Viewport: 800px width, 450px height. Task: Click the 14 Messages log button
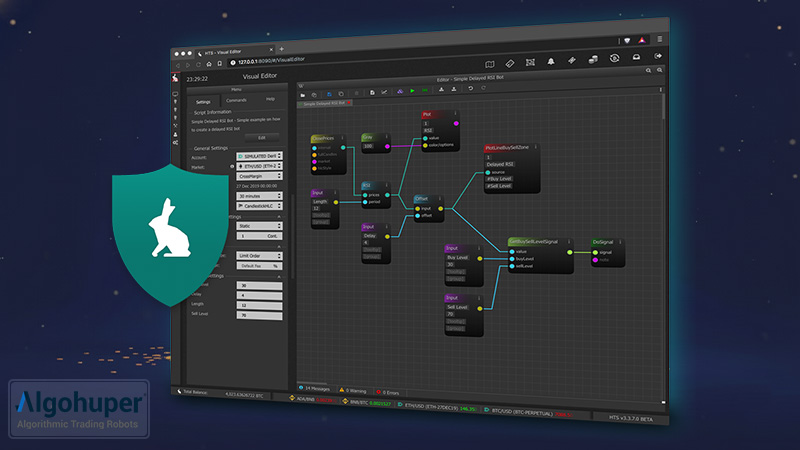pos(317,388)
